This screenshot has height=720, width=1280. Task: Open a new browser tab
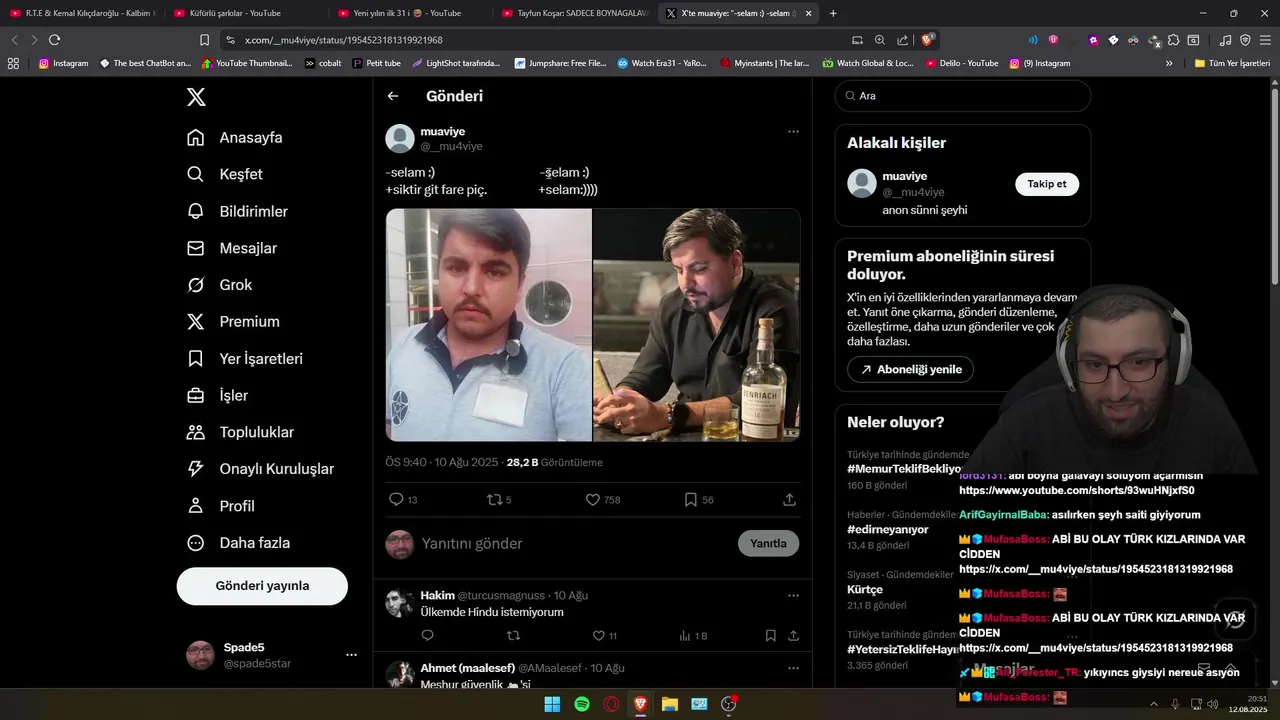click(x=833, y=13)
